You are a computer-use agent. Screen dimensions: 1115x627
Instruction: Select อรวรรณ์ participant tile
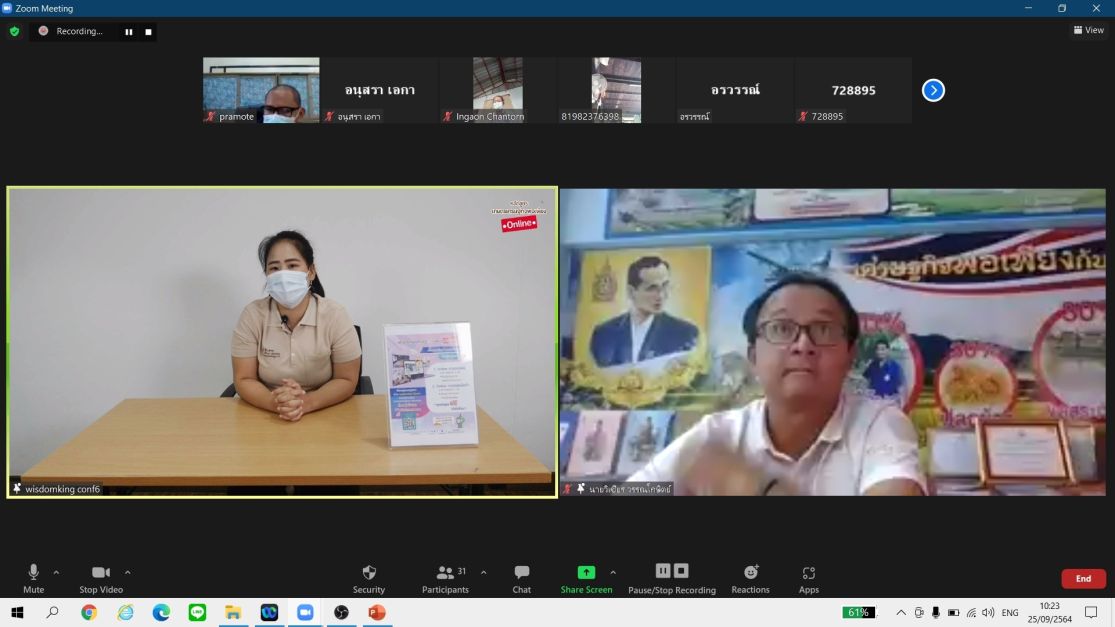(x=735, y=90)
